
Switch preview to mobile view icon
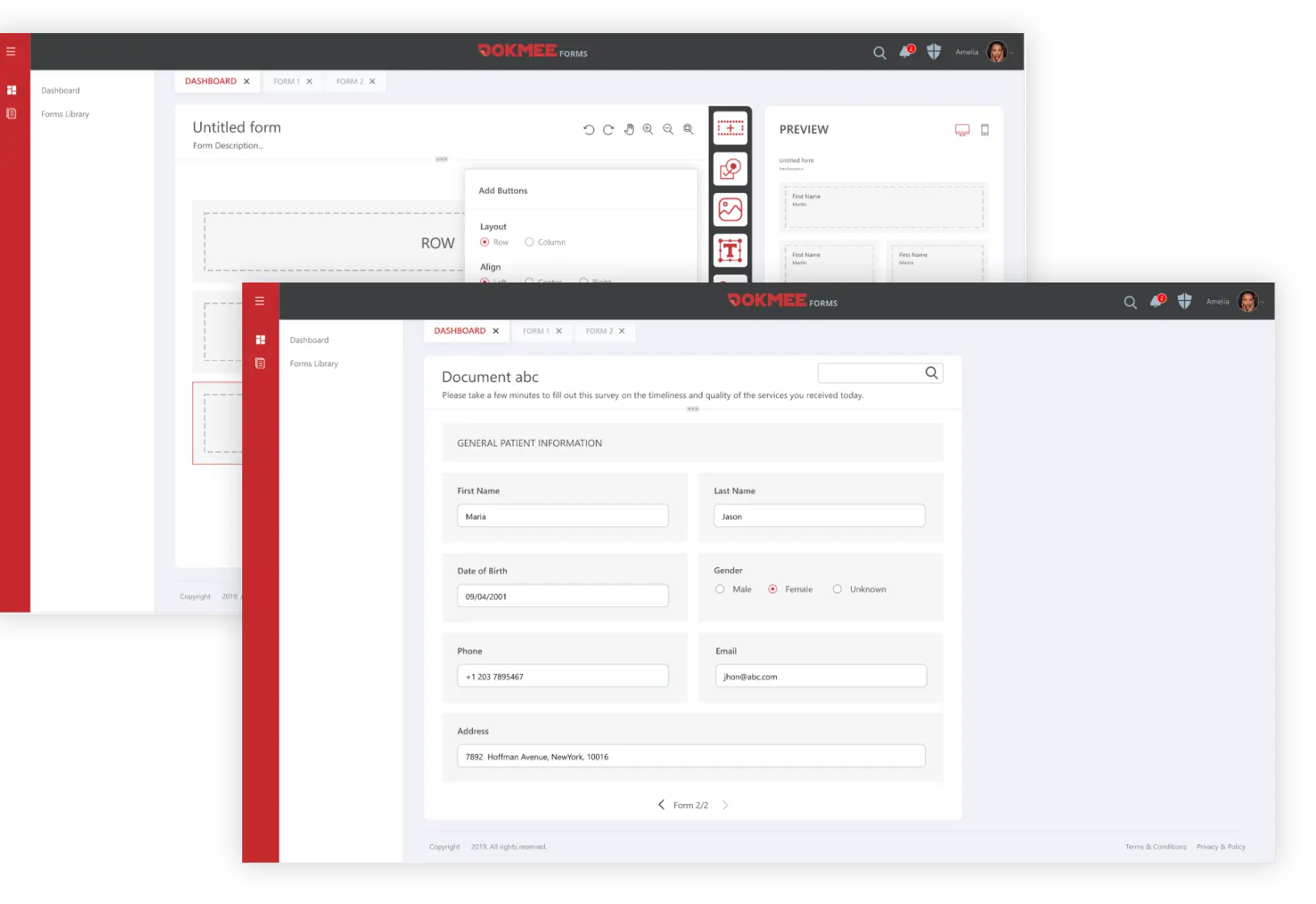[x=985, y=130]
